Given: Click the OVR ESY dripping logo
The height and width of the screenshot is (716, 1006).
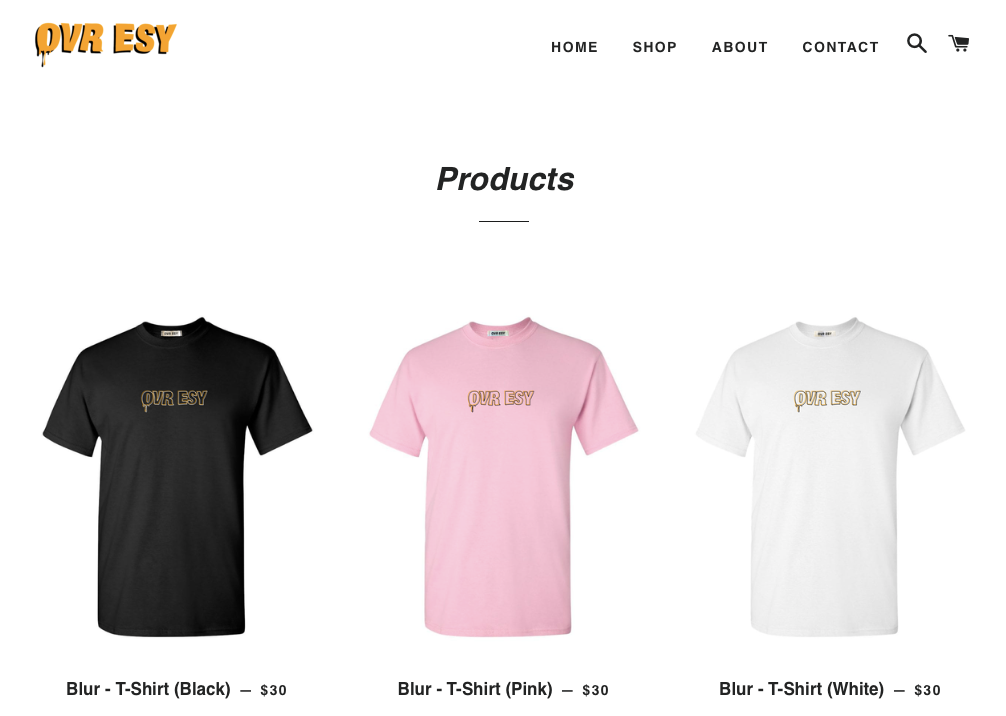Looking at the screenshot, I should [x=105, y=44].
